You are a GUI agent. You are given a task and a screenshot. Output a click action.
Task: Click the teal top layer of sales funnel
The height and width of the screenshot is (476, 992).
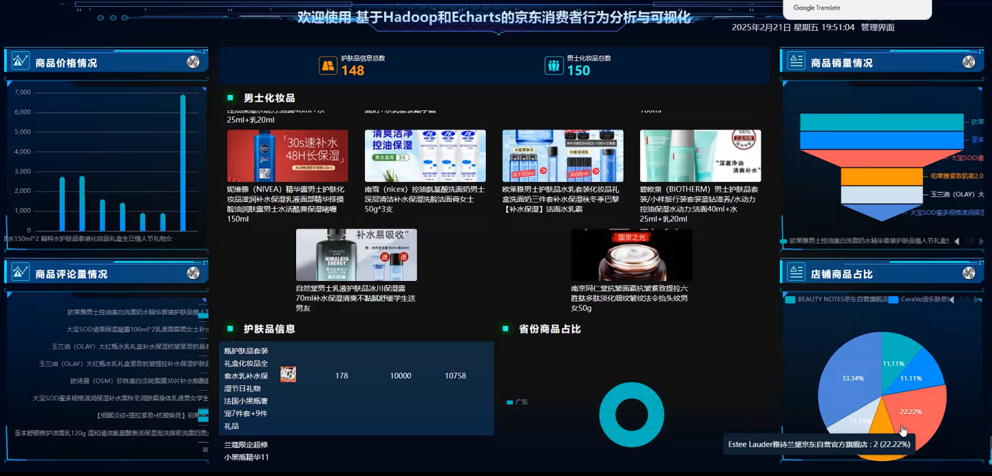[882, 122]
